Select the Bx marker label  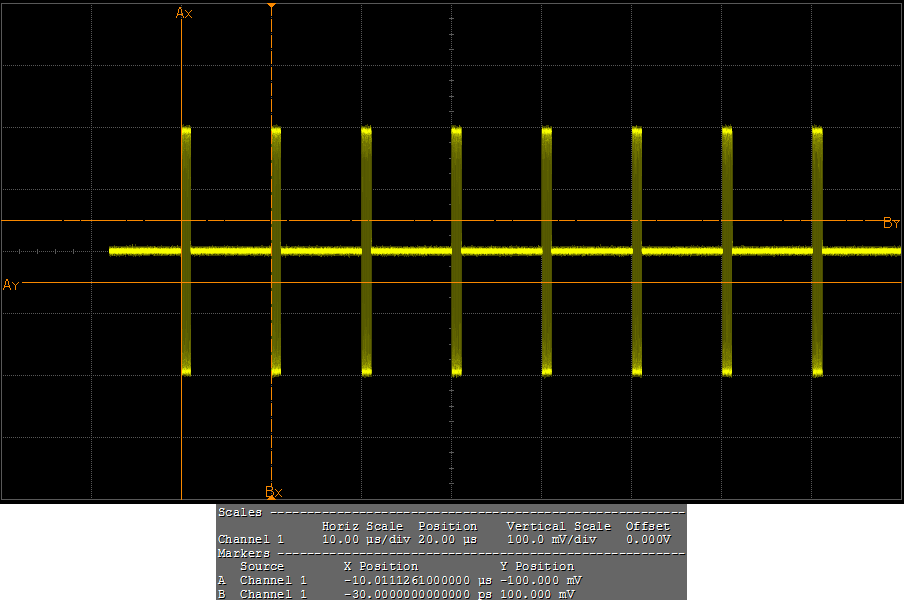point(273,491)
